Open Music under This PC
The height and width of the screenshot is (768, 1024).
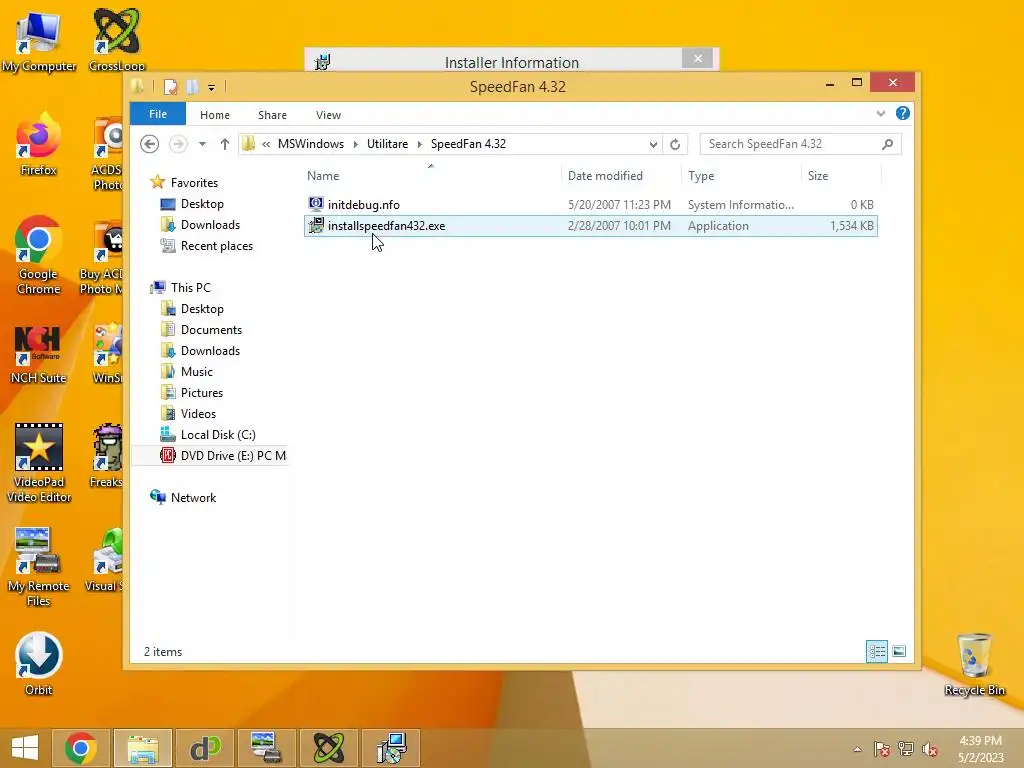click(197, 372)
